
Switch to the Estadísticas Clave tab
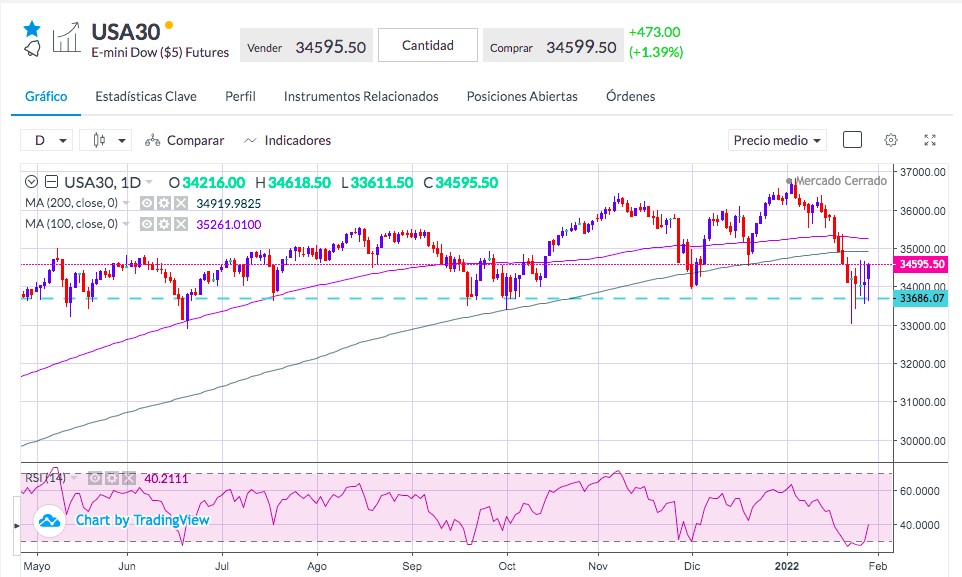pos(146,96)
